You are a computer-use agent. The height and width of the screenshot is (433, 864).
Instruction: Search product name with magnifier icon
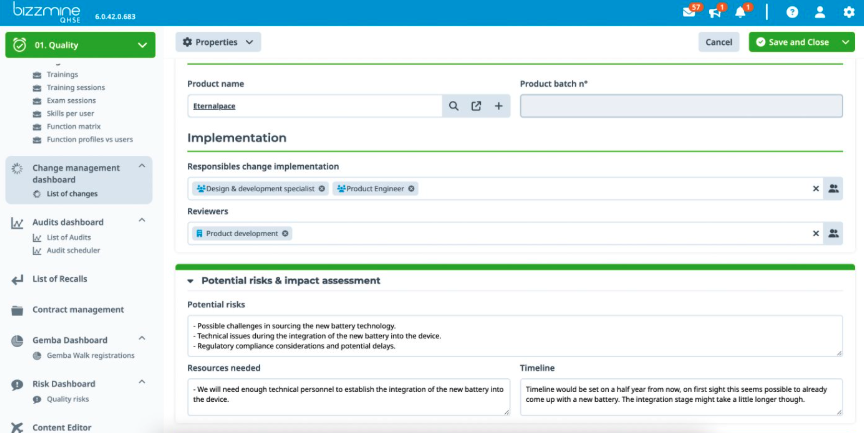(x=453, y=106)
